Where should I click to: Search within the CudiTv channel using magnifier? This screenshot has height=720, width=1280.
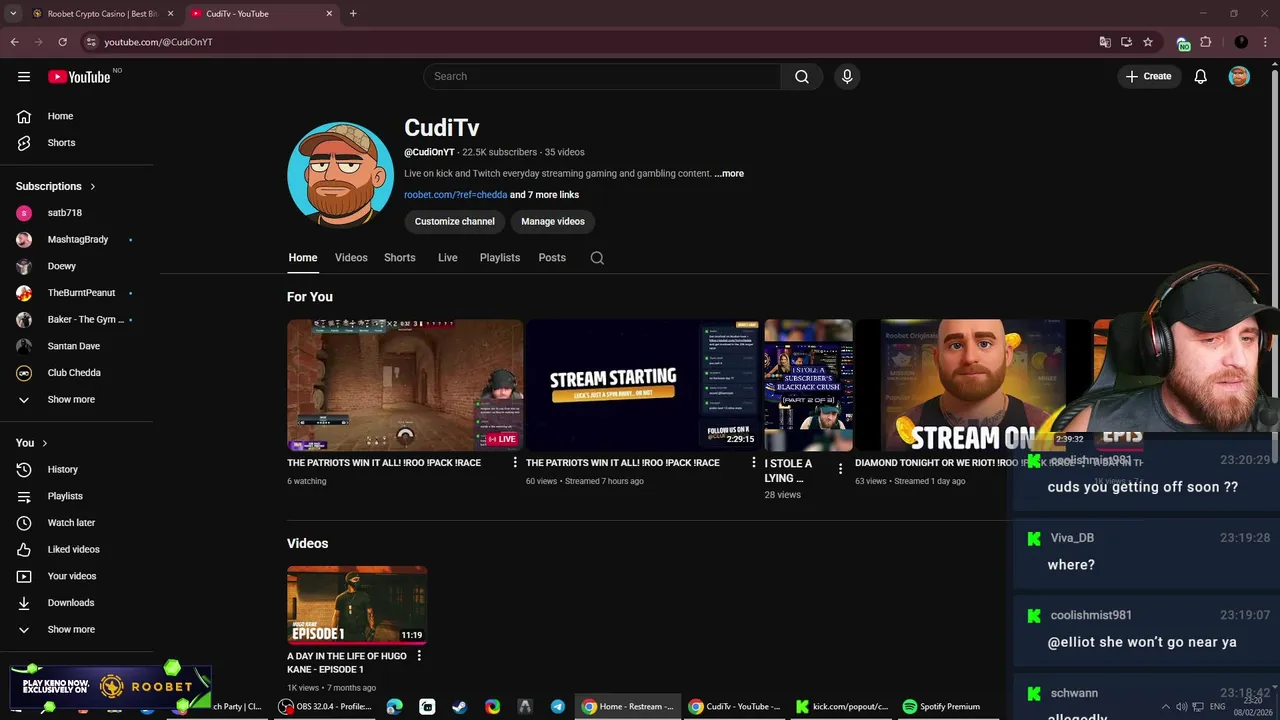tap(597, 258)
